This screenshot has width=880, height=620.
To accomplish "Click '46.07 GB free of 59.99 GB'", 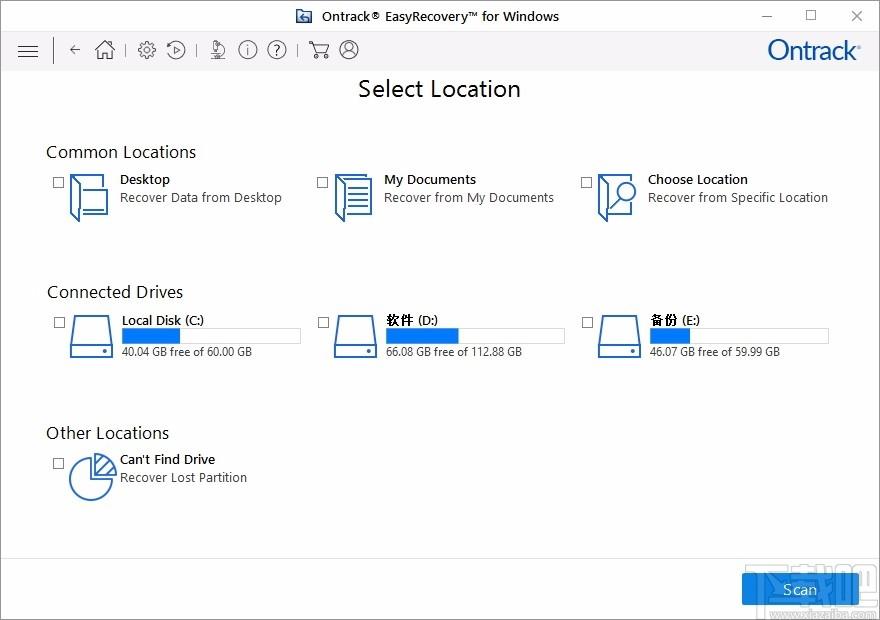I will (x=715, y=352).
